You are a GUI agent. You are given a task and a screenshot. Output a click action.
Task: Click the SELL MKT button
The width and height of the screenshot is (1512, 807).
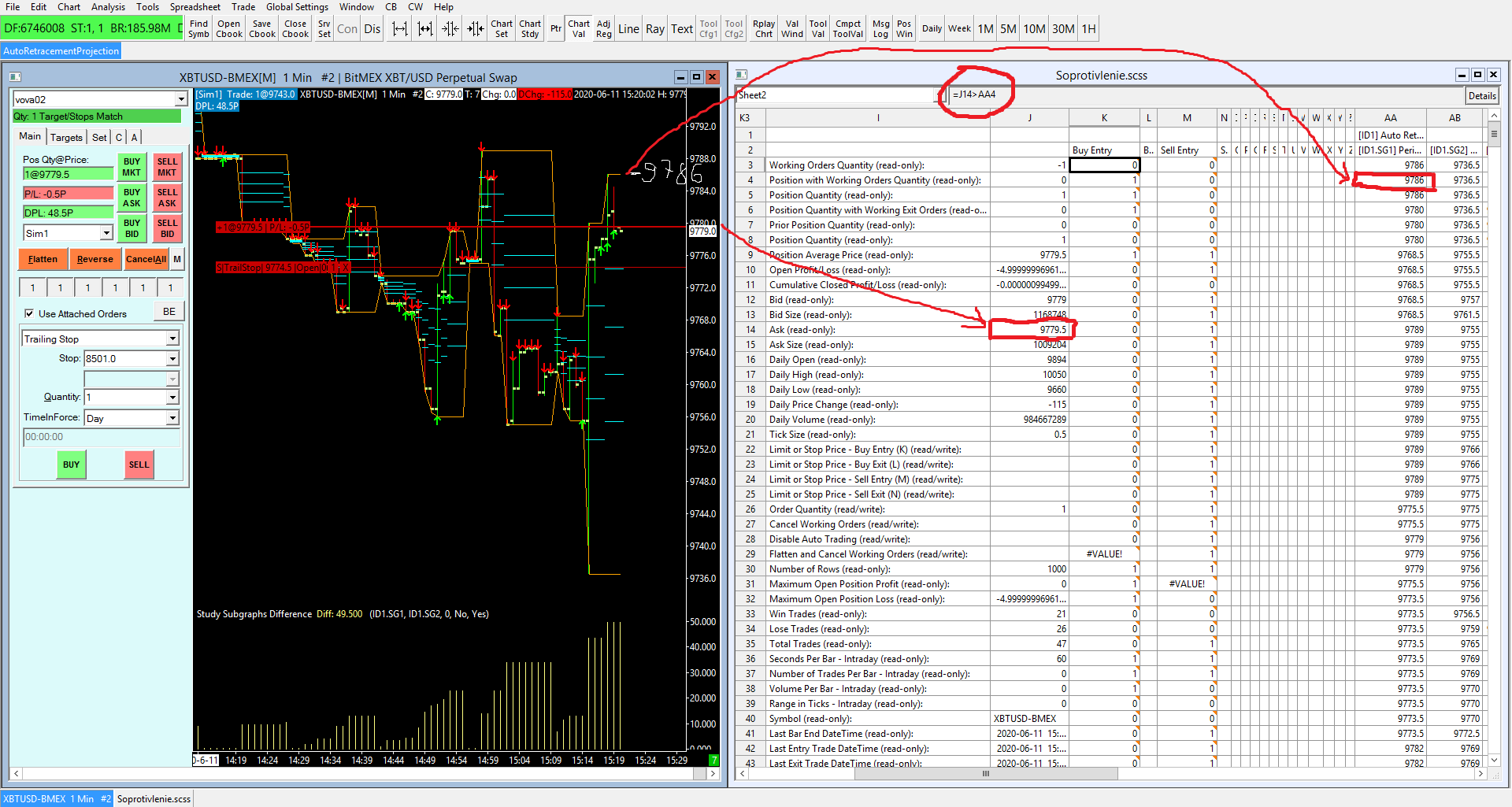[x=167, y=167]
